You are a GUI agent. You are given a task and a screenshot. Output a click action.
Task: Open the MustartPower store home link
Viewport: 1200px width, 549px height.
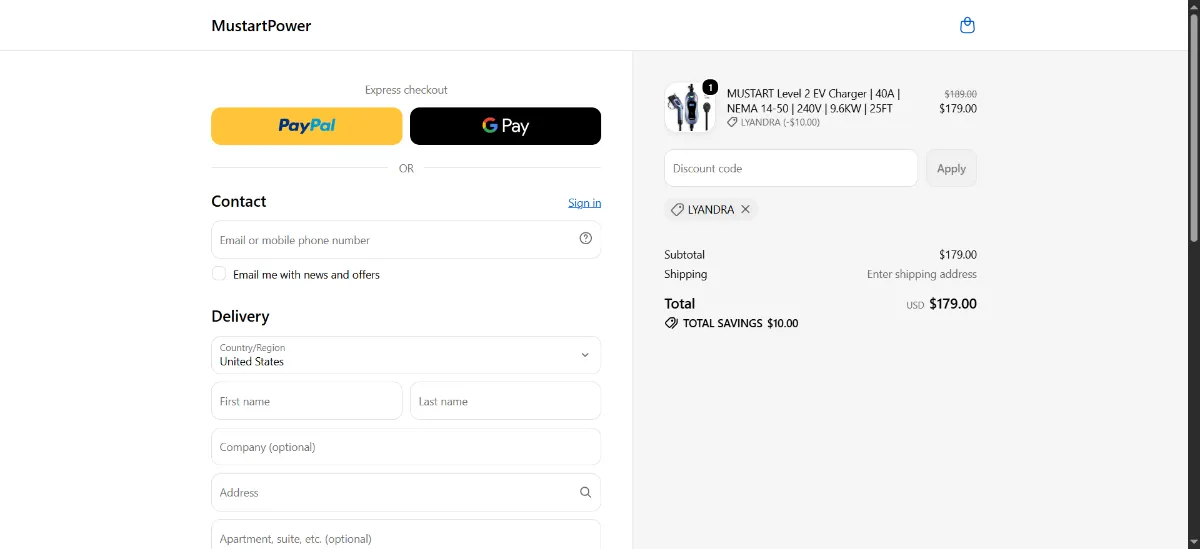tap(261, 26)
